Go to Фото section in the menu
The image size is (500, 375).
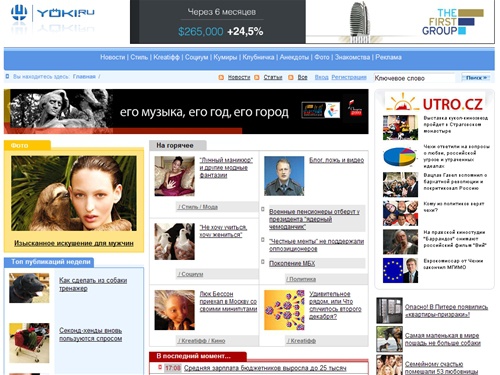(x=322, y=57)
